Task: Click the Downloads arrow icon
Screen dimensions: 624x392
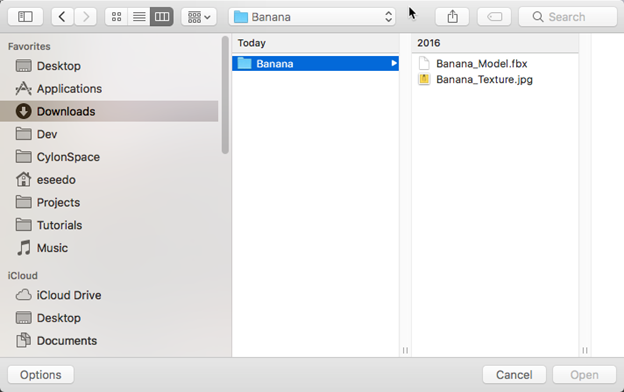Action: coord(23,111)
